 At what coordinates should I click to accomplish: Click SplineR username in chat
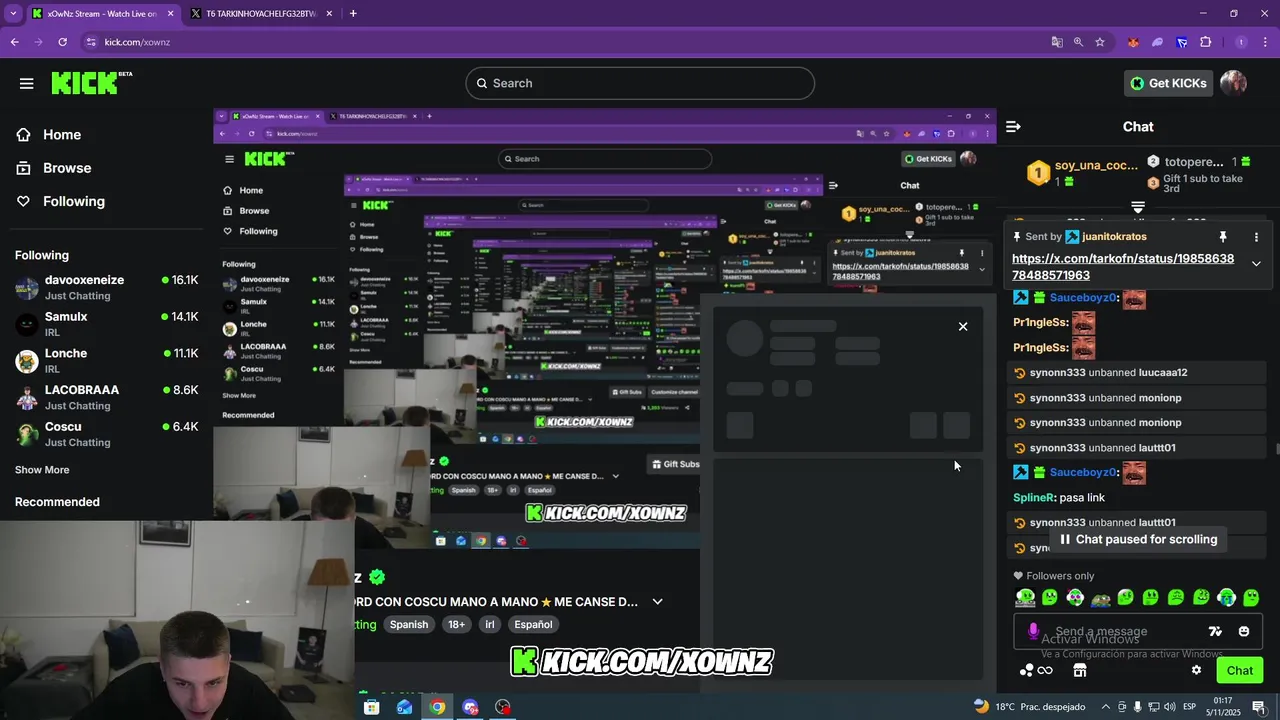click(x=1034, y=497)
